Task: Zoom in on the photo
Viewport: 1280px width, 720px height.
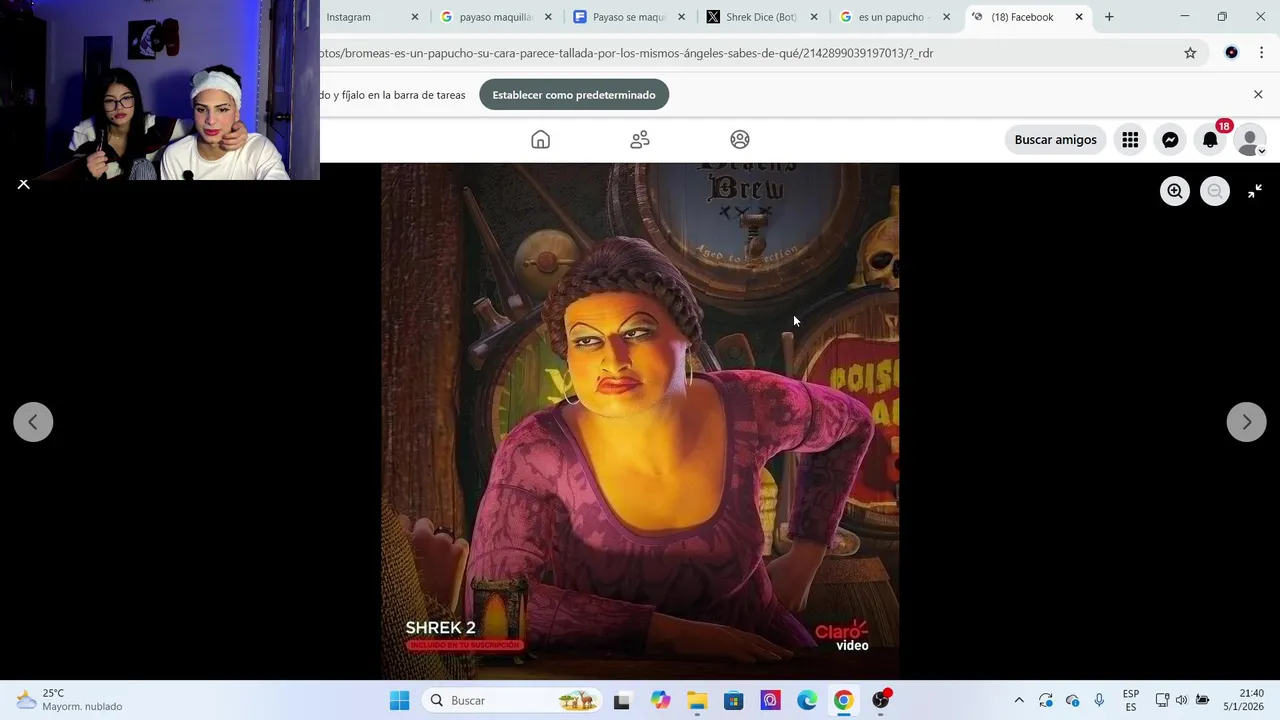Action: [1175, 191]
